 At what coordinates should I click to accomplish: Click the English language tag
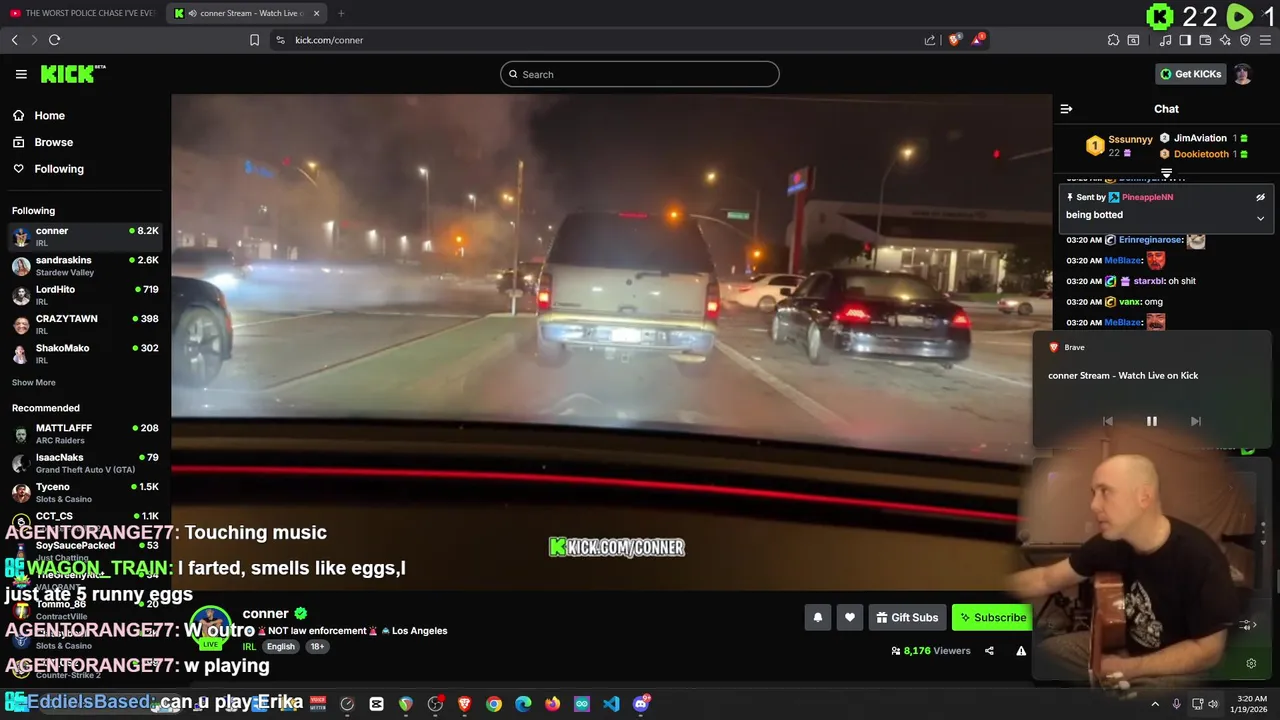pyautogui.click(x=280, y=646)
